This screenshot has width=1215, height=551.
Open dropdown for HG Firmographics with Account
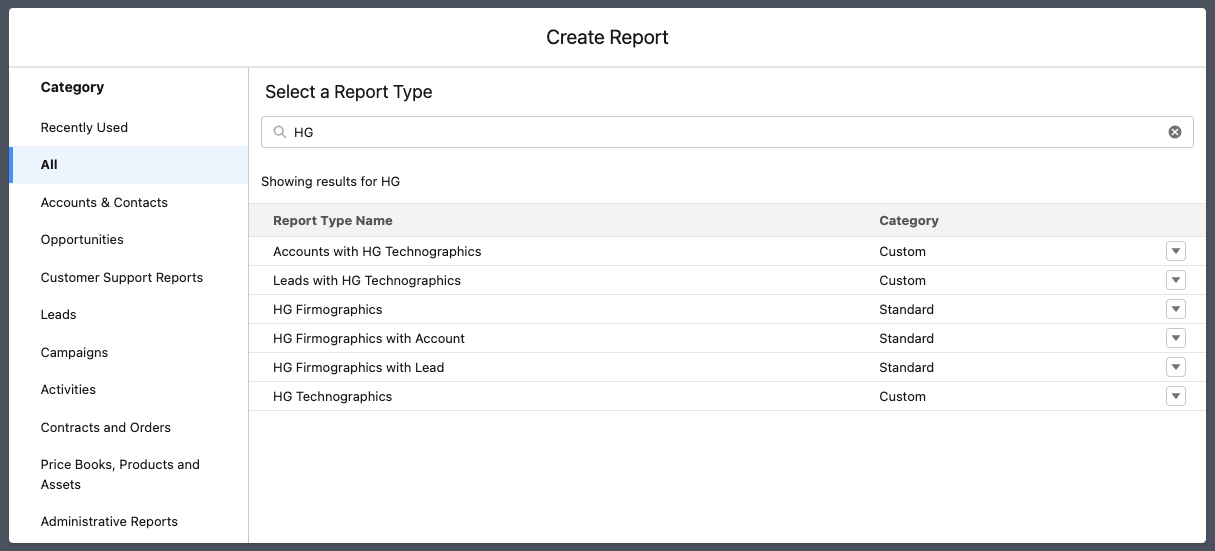[1175, 339]
